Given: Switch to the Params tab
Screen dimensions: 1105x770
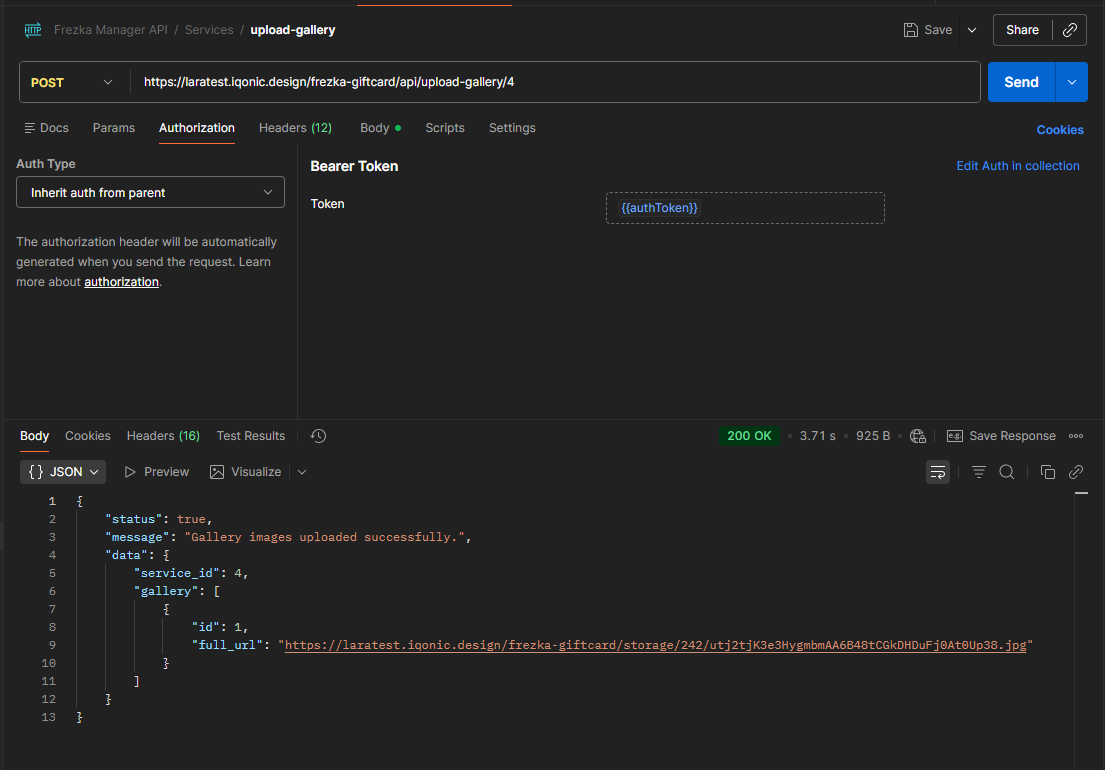Looking at the screenshot, I should click(x=113, y=128).
